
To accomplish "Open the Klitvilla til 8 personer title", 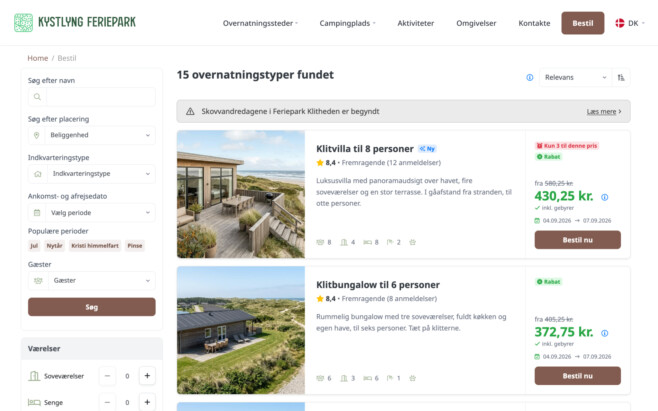I will click(x=365, y=149).
